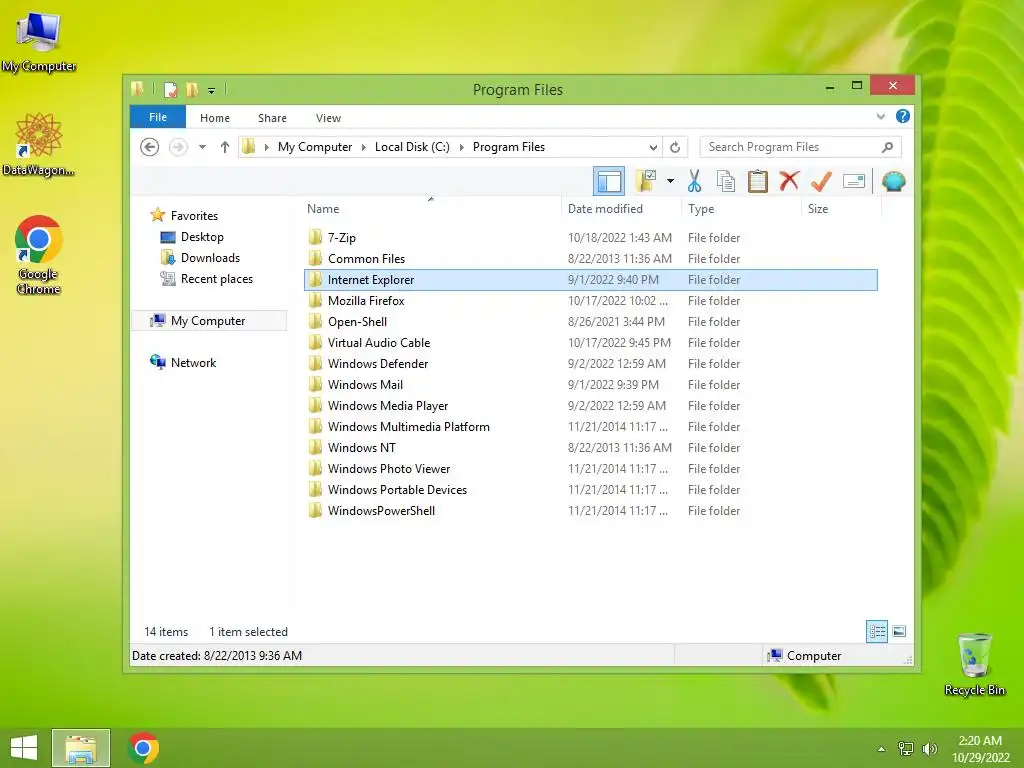This screenshot has width=1024, height=768.
Task: Select Network in the navigation pane
Action: click(193, 362)
